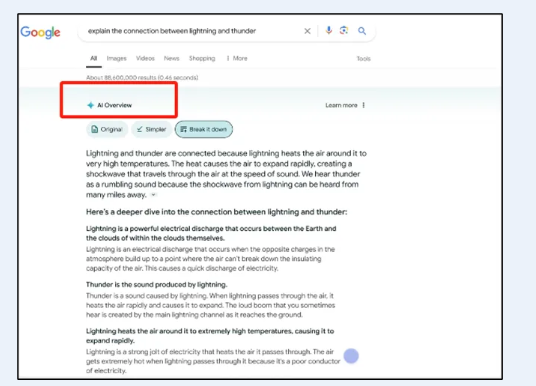Click the 'AI Overview' label
Screen dimensions: 536x386
click(x=115, y=105)
